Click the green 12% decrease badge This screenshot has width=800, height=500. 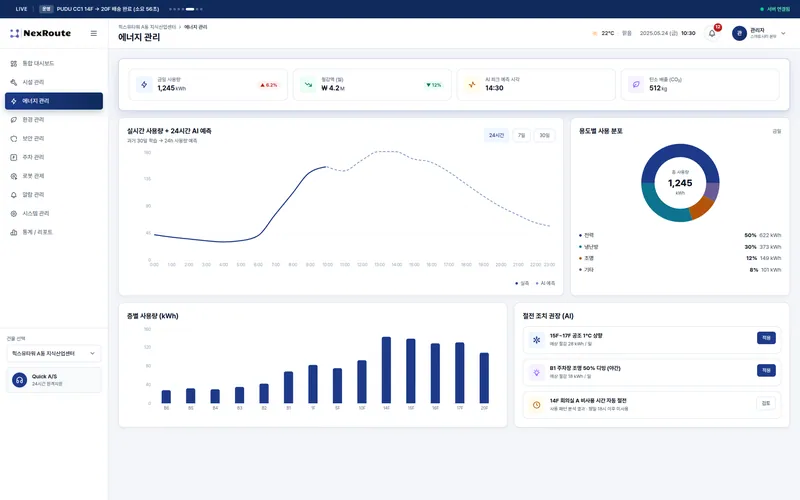(x=433, y=85)
